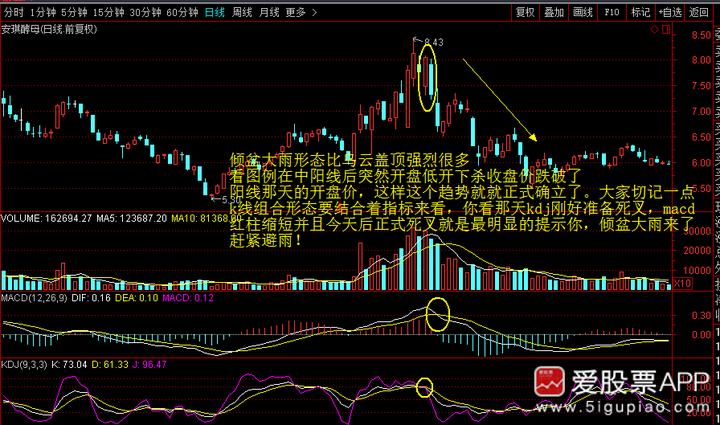Select the 15分钟 period tab
This screenshot has height=425, width=720.
pyautogui.click(x=108, y=12)
